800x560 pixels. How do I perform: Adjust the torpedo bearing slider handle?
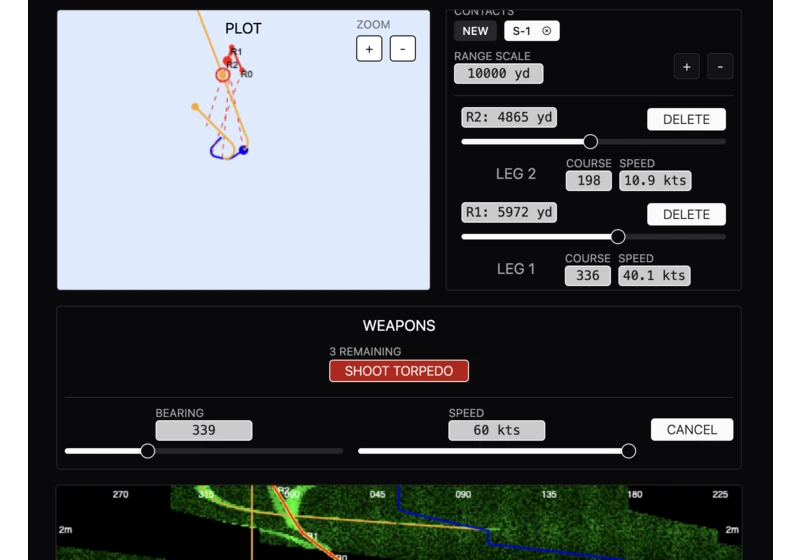coord(147,451)
